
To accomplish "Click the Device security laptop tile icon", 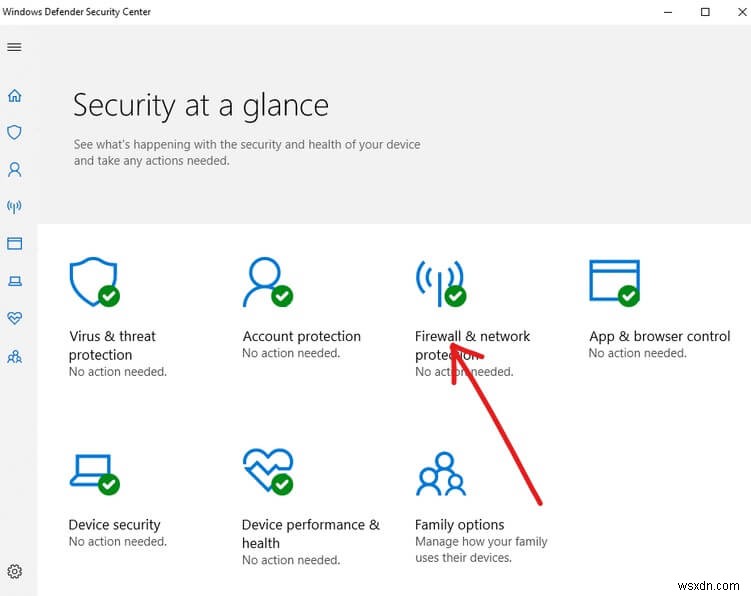I will (x=93, y=472).
